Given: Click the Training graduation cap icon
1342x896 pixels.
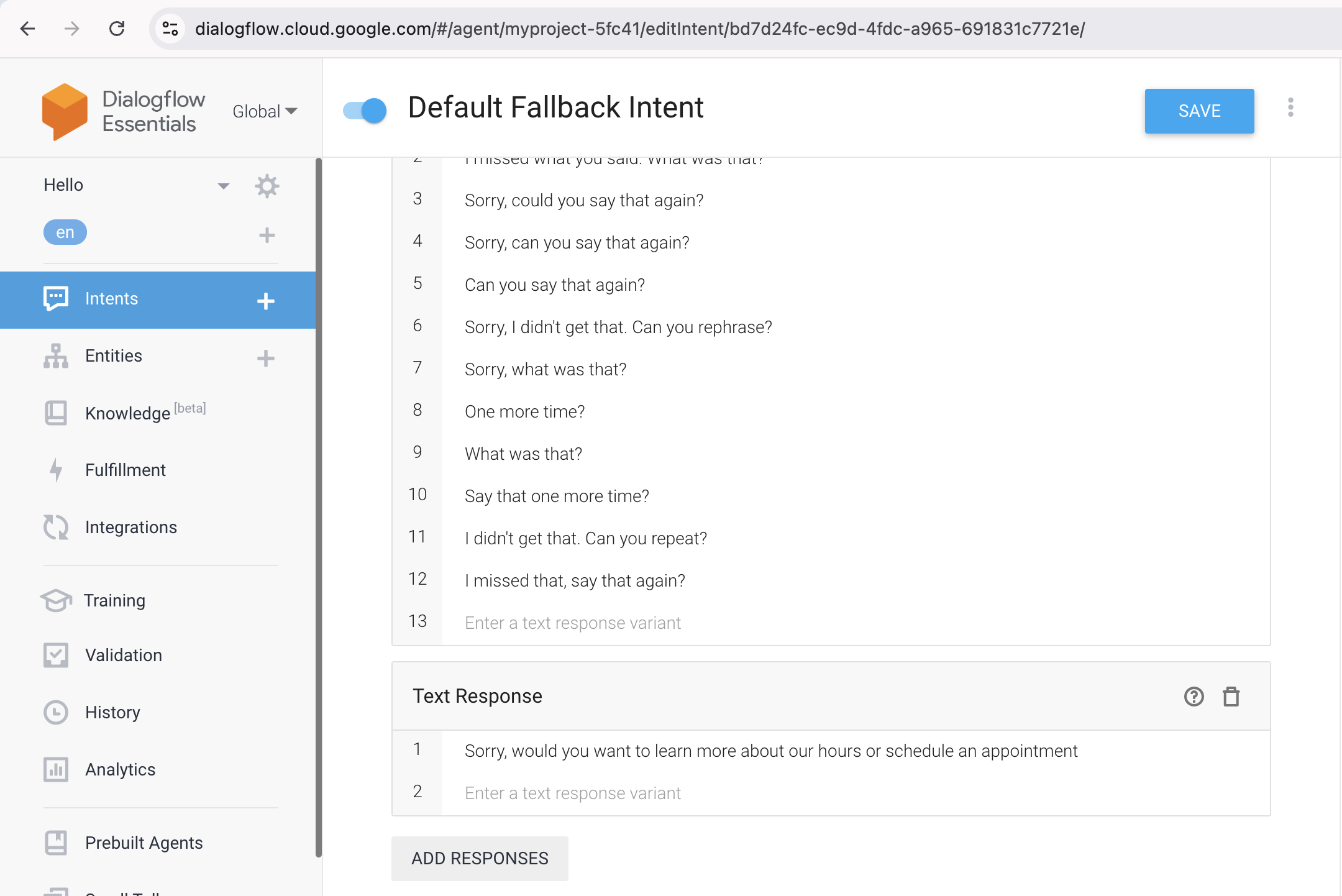Looking at the screenshot, I should click(56, 600).
